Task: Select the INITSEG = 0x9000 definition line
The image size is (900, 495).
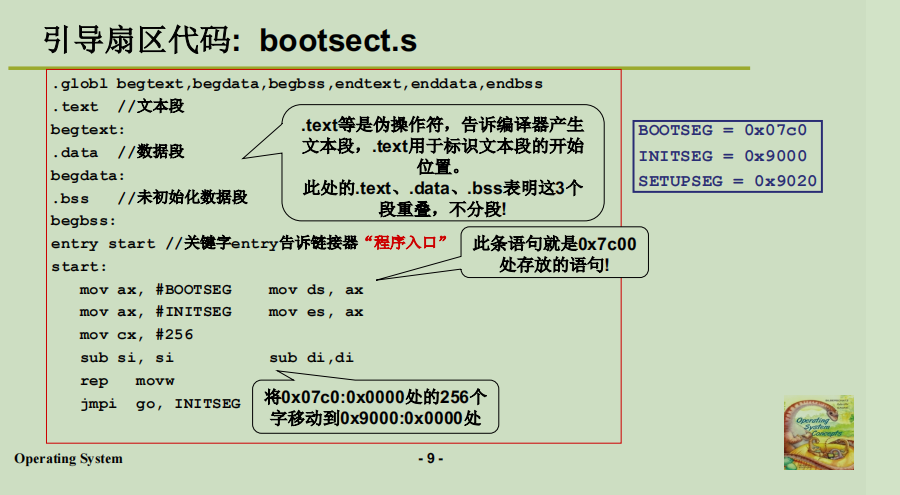Action: tap(722, 156)
